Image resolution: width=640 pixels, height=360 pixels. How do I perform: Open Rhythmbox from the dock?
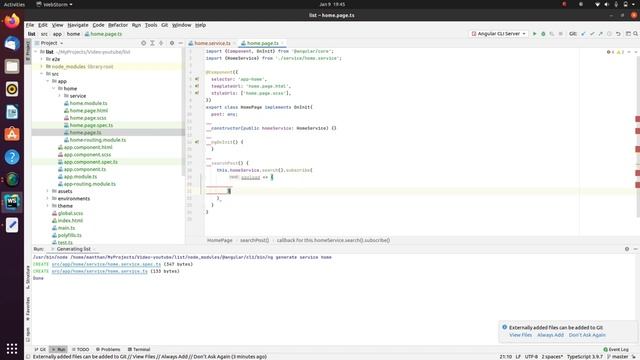pyautogui.click(x=12, y=89)
